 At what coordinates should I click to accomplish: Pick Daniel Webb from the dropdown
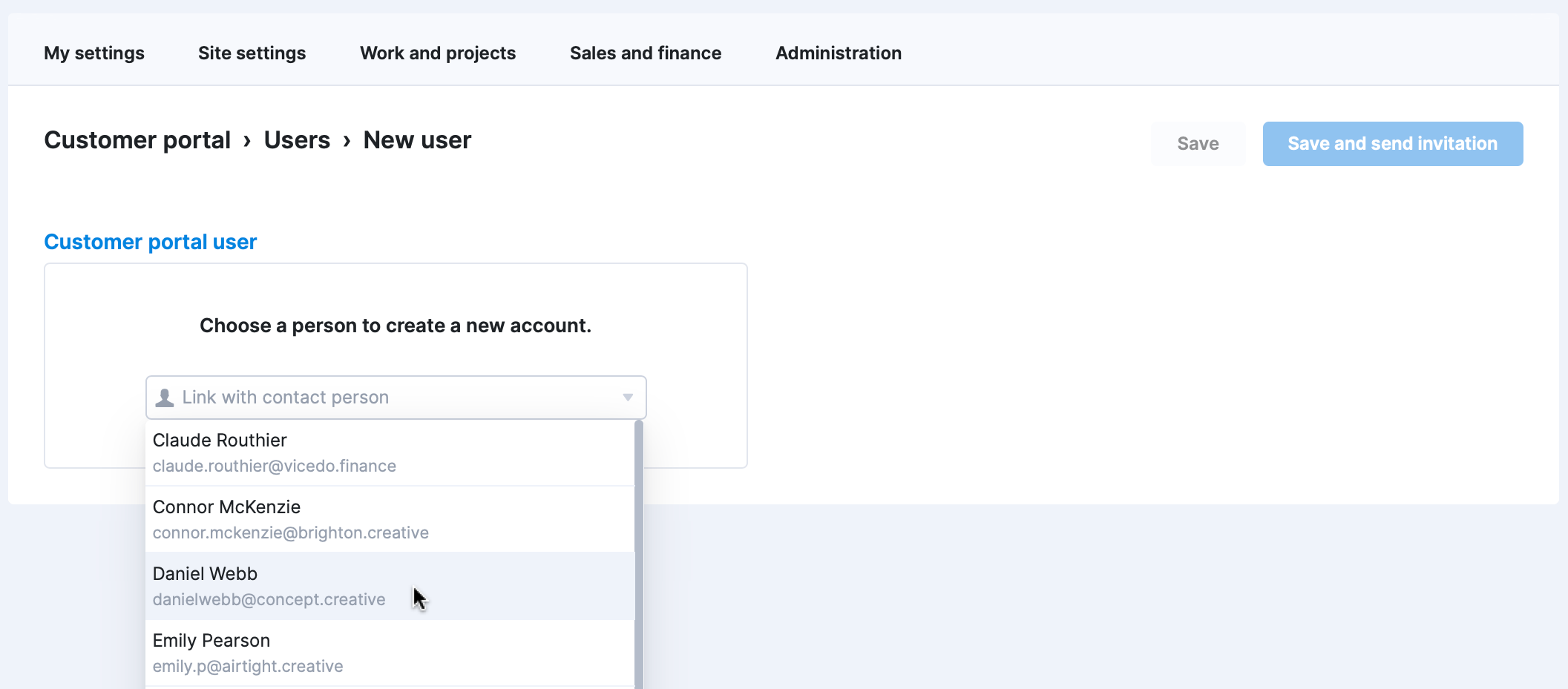390,587
